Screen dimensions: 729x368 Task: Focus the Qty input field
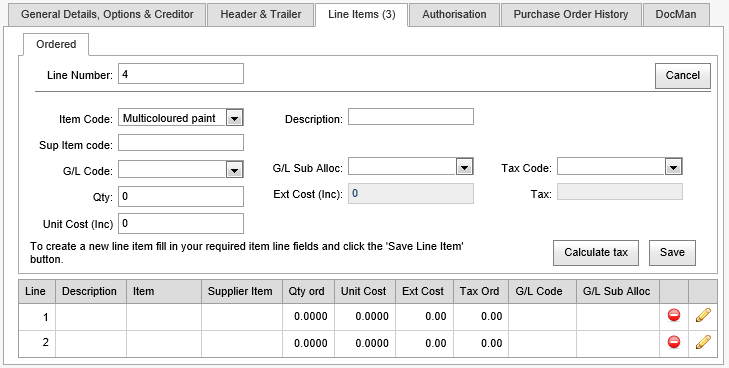click(181, 197)
